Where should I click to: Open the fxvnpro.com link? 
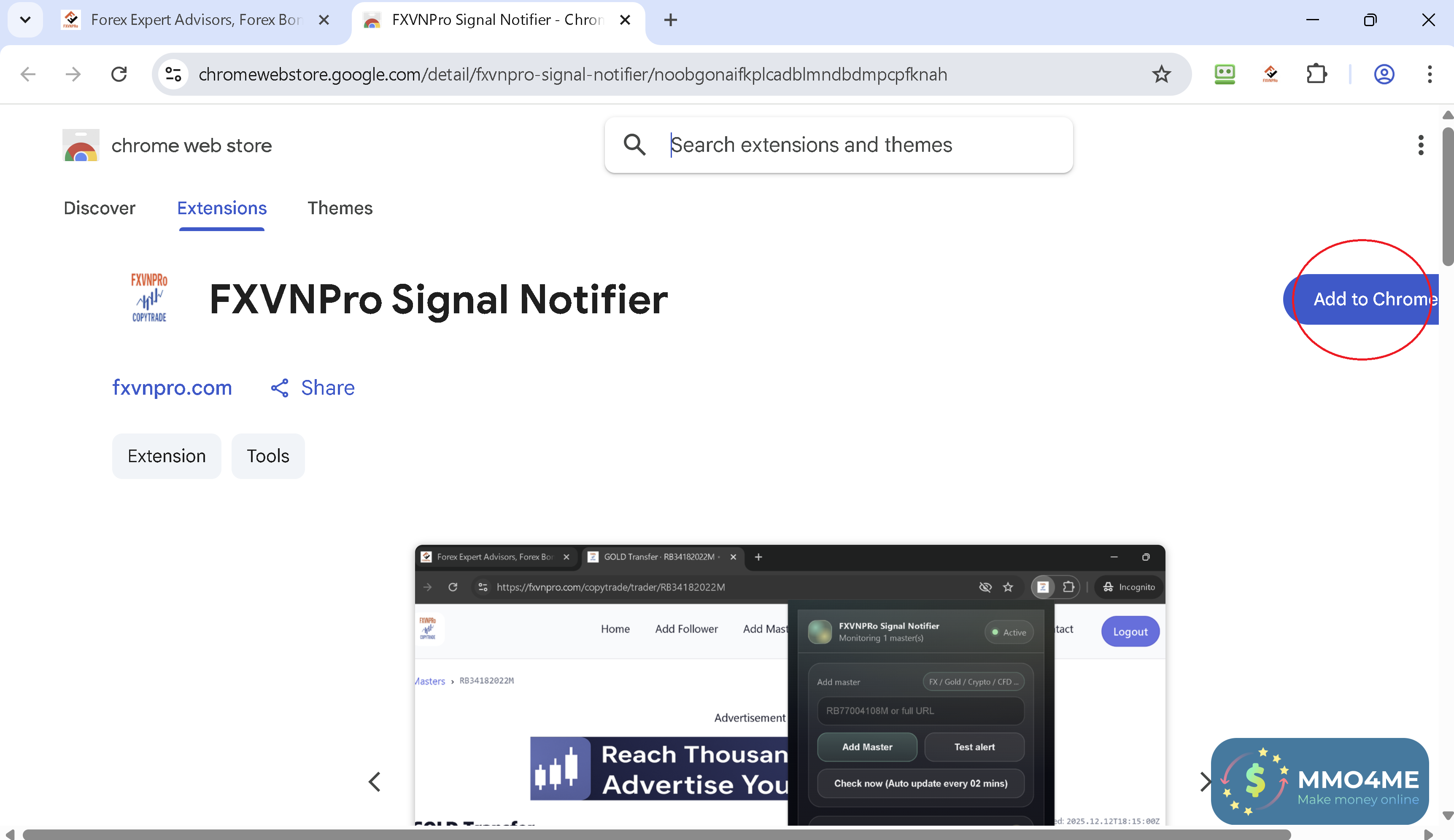(172, 388)
